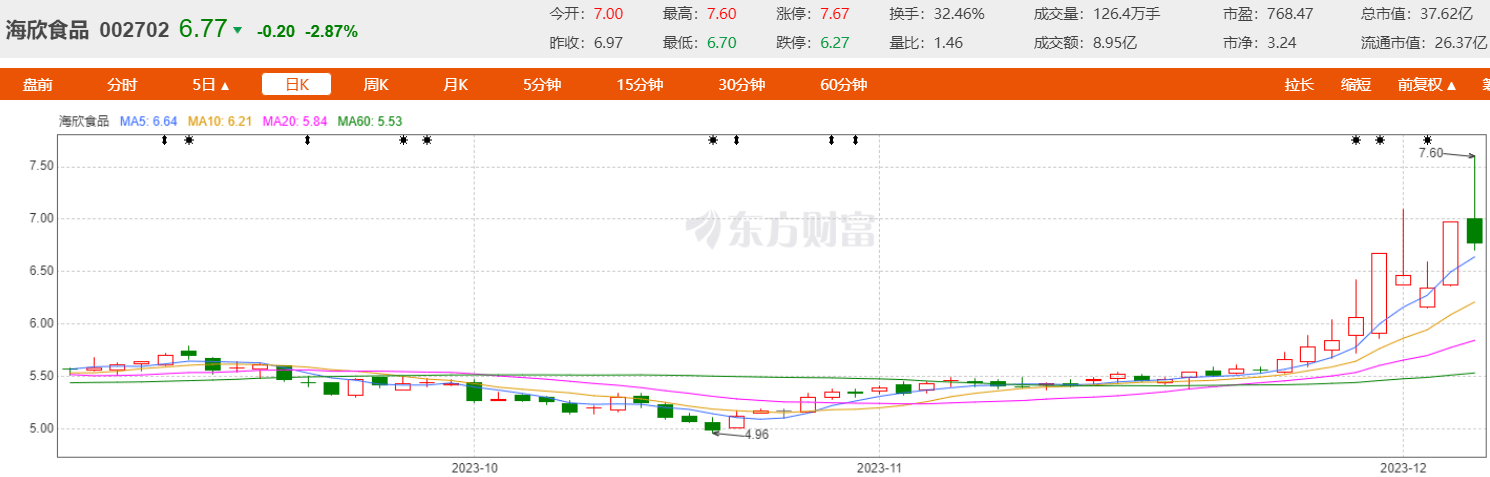Click the stock code 002702
1490x477 pixels.
[135, 30]
